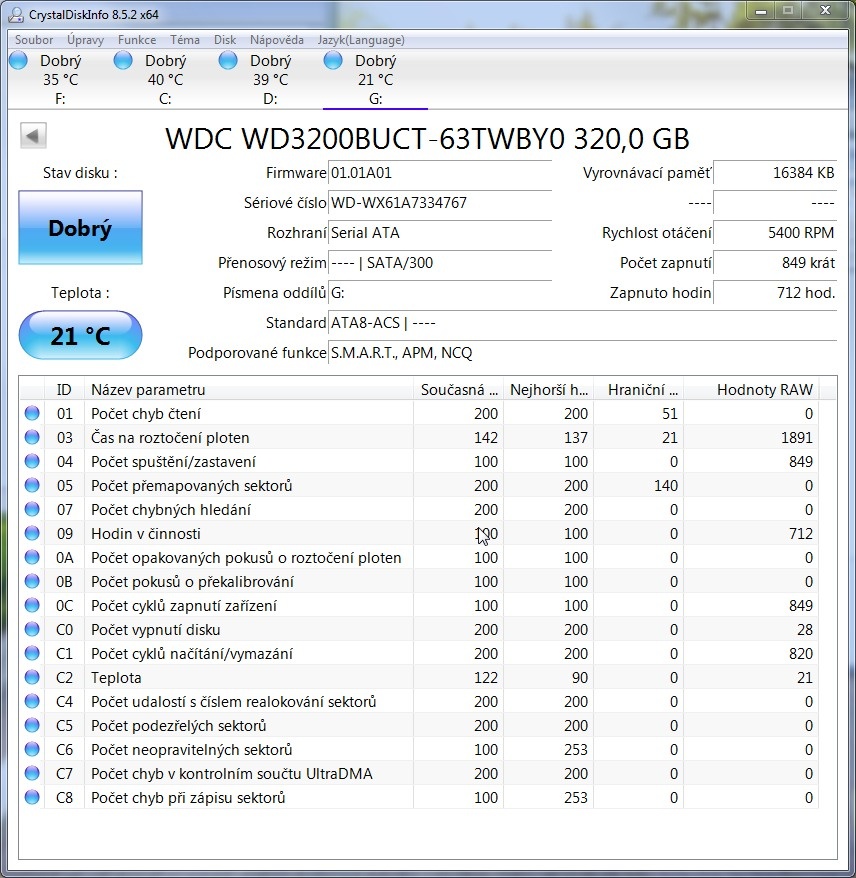Click the Současná column header
The width and height of the screenshot is (856, 878).
click(x=459, y=390)
